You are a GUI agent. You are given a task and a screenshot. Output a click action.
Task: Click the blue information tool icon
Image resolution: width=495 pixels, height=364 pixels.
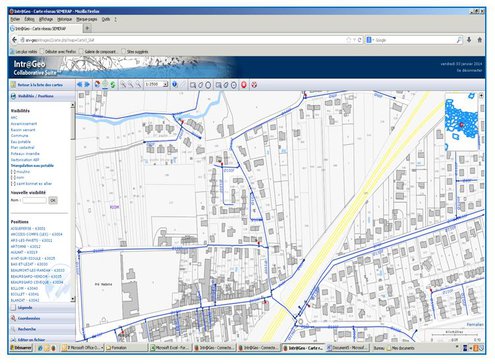tap(175, 84)
